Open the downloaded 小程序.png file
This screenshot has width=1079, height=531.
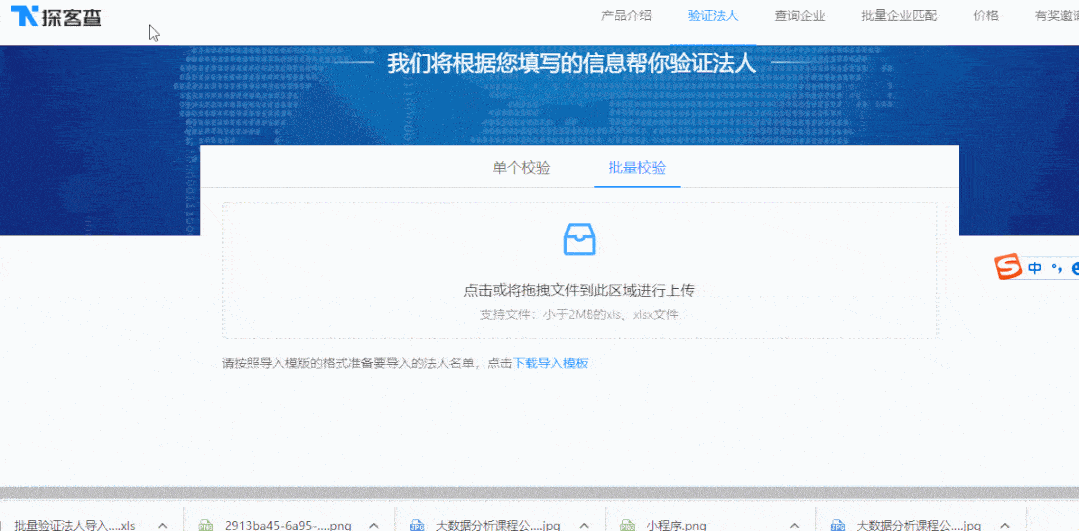click(x=676, y=525)
